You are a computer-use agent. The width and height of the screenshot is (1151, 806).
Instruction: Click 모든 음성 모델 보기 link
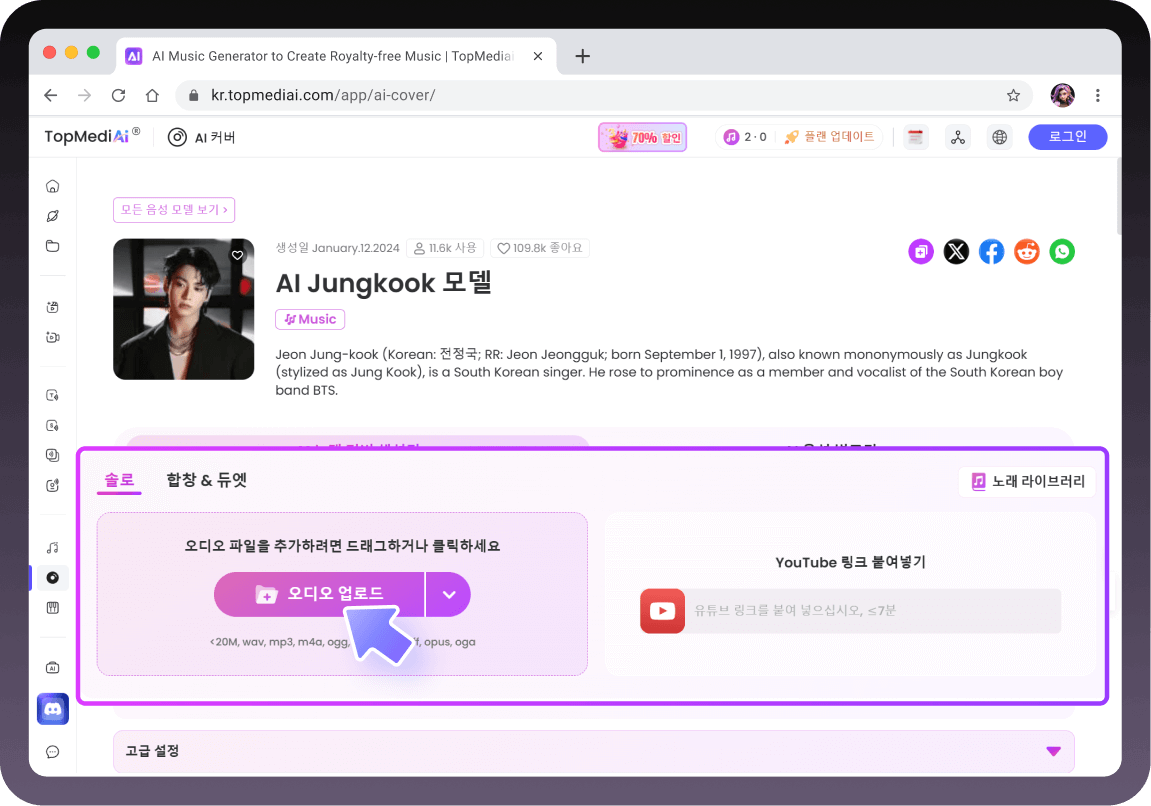[x=174, y=210]
